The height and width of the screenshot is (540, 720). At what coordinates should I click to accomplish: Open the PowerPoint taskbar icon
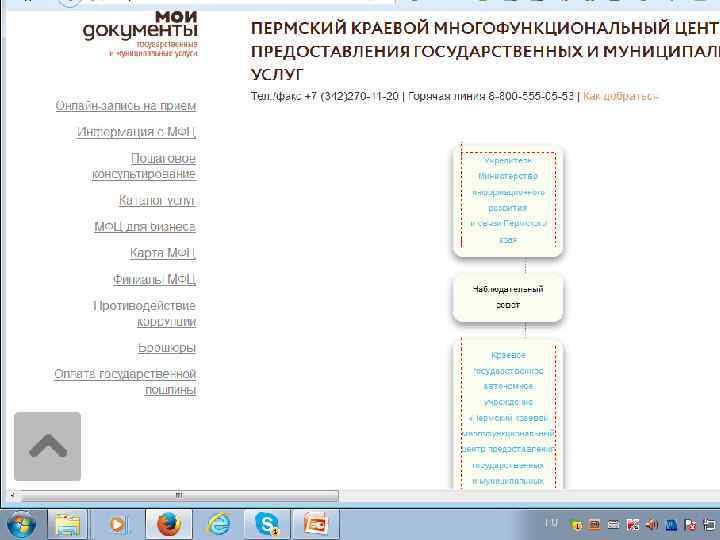pos(316,524)
